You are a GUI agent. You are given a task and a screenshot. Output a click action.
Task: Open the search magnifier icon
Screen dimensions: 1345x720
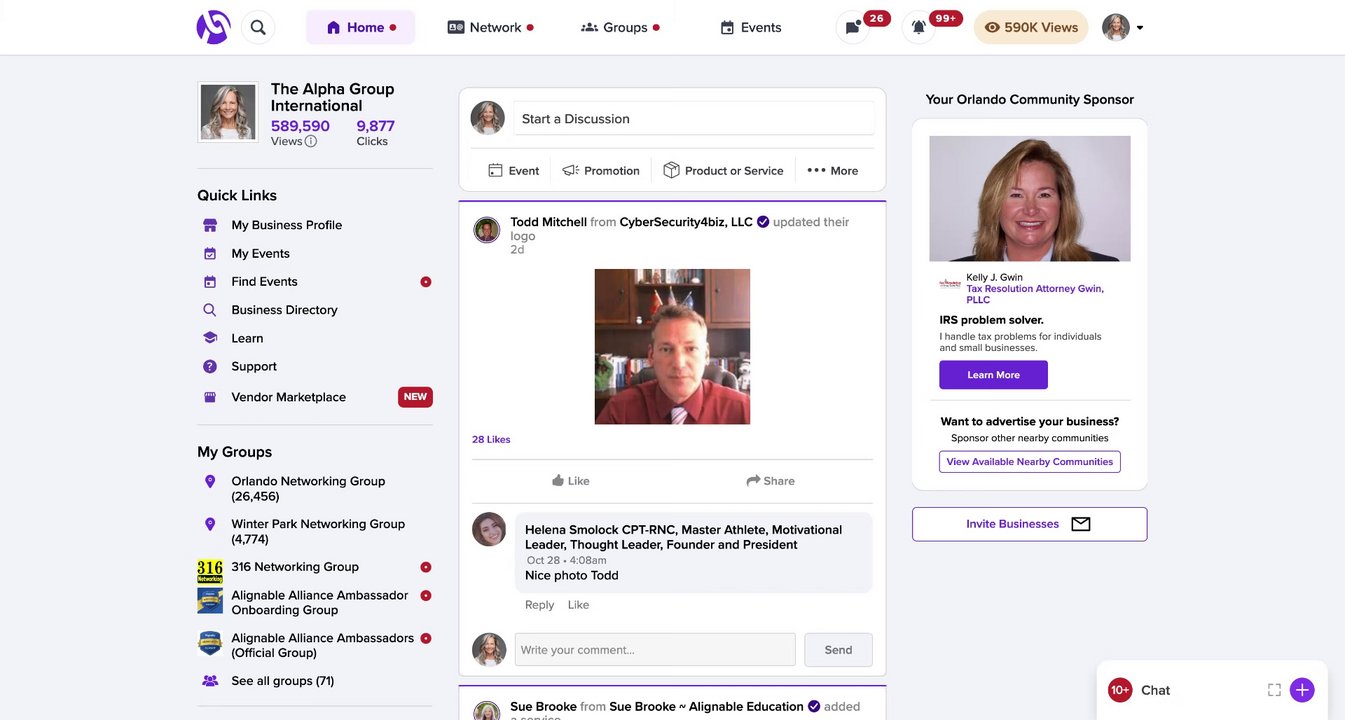258,27
